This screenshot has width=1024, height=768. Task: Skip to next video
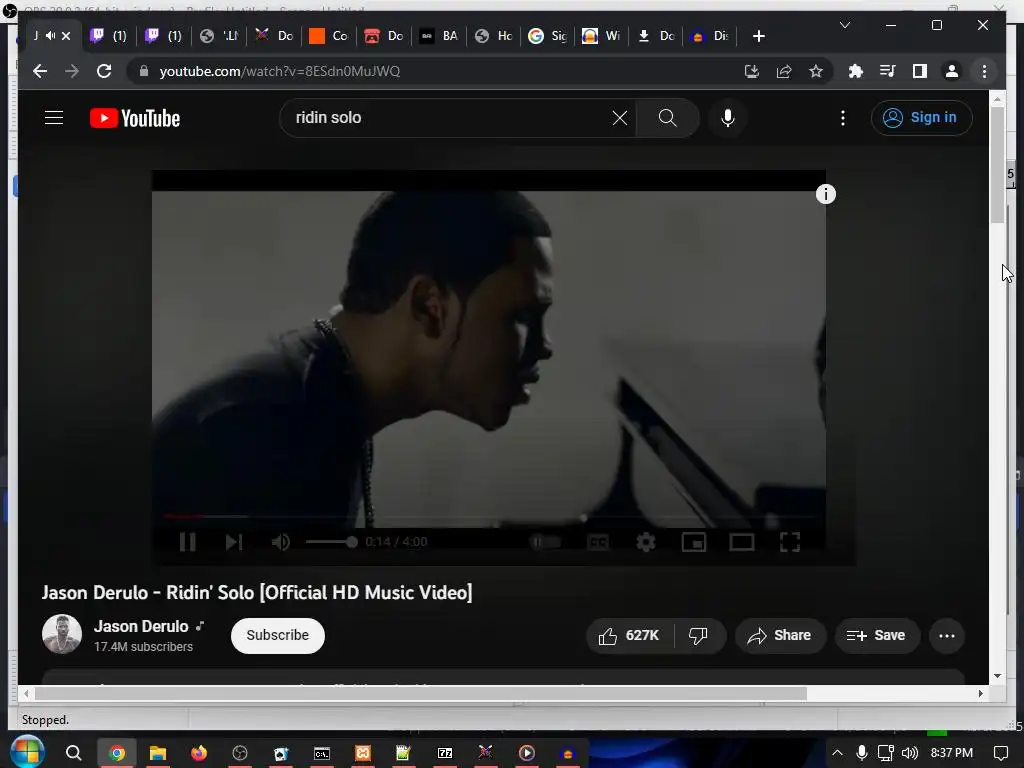(234, 541)
